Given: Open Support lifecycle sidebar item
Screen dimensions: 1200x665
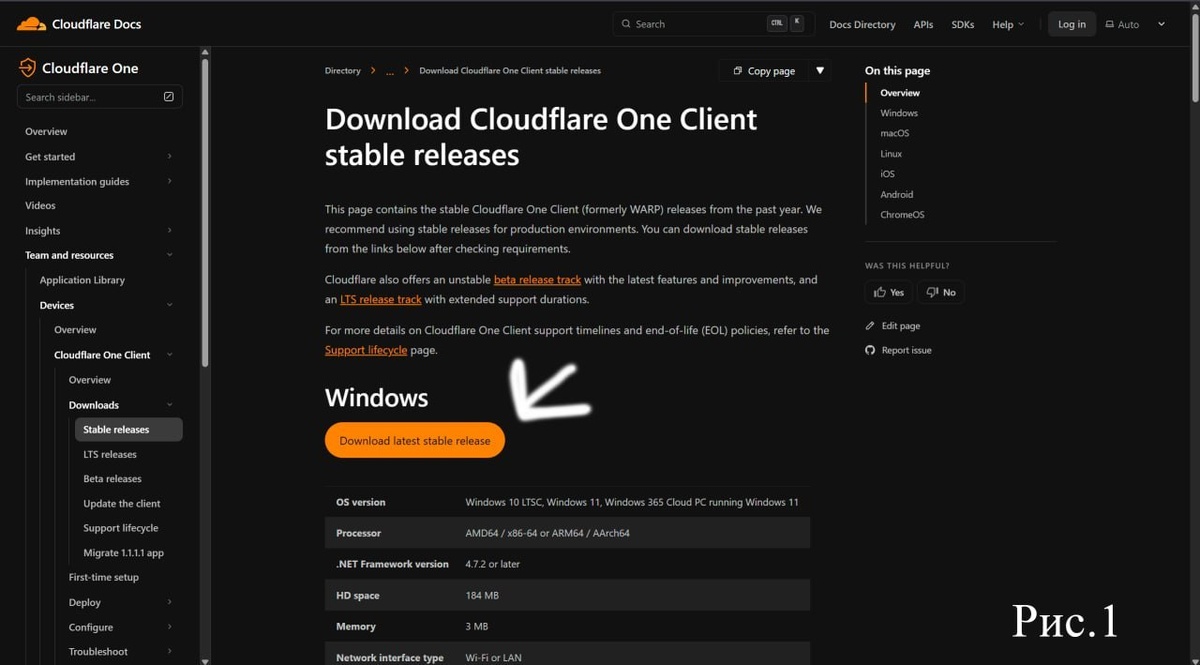Looking at the screenshot, I should (x=121, y=528).
